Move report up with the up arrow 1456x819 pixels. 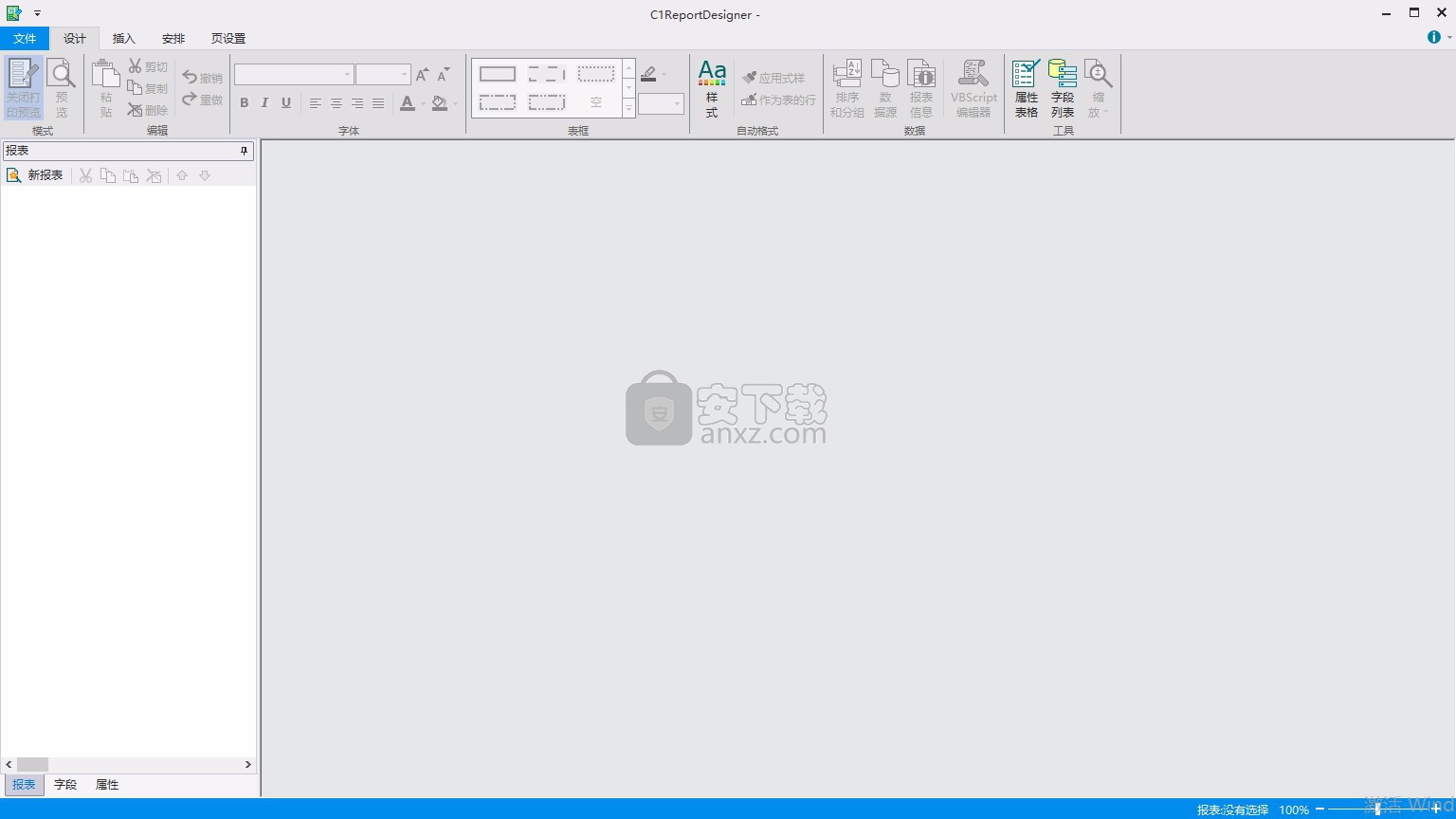tap(182, 175)
